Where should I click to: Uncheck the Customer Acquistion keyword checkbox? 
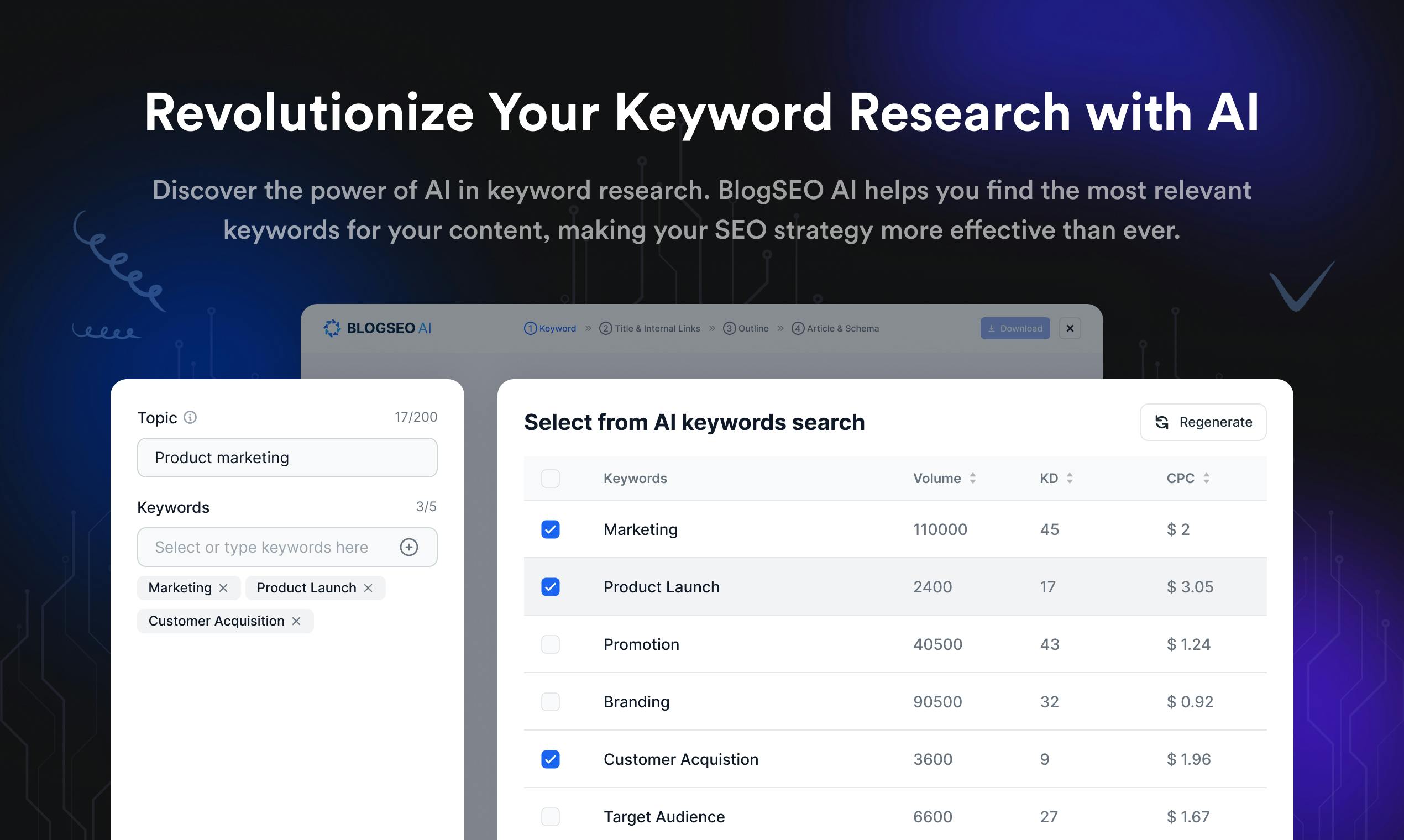[551, 759]
